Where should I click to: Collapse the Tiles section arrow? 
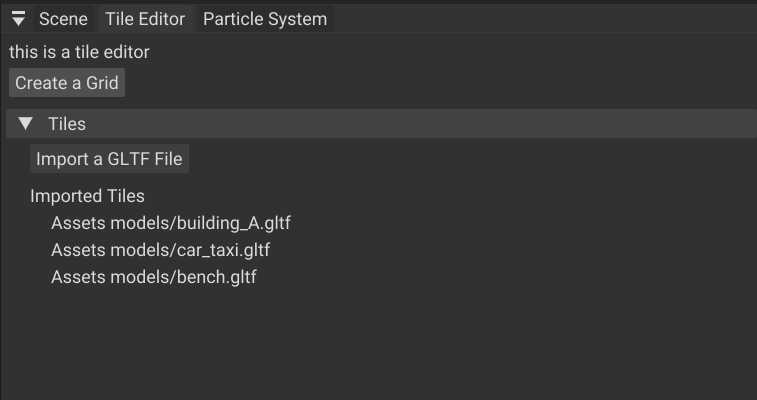[26, 124]
